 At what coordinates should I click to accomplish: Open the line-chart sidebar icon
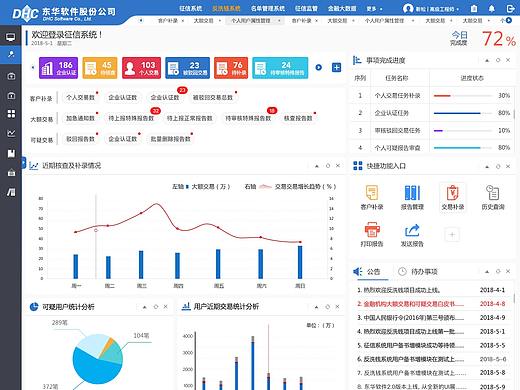tap(11, 133)
